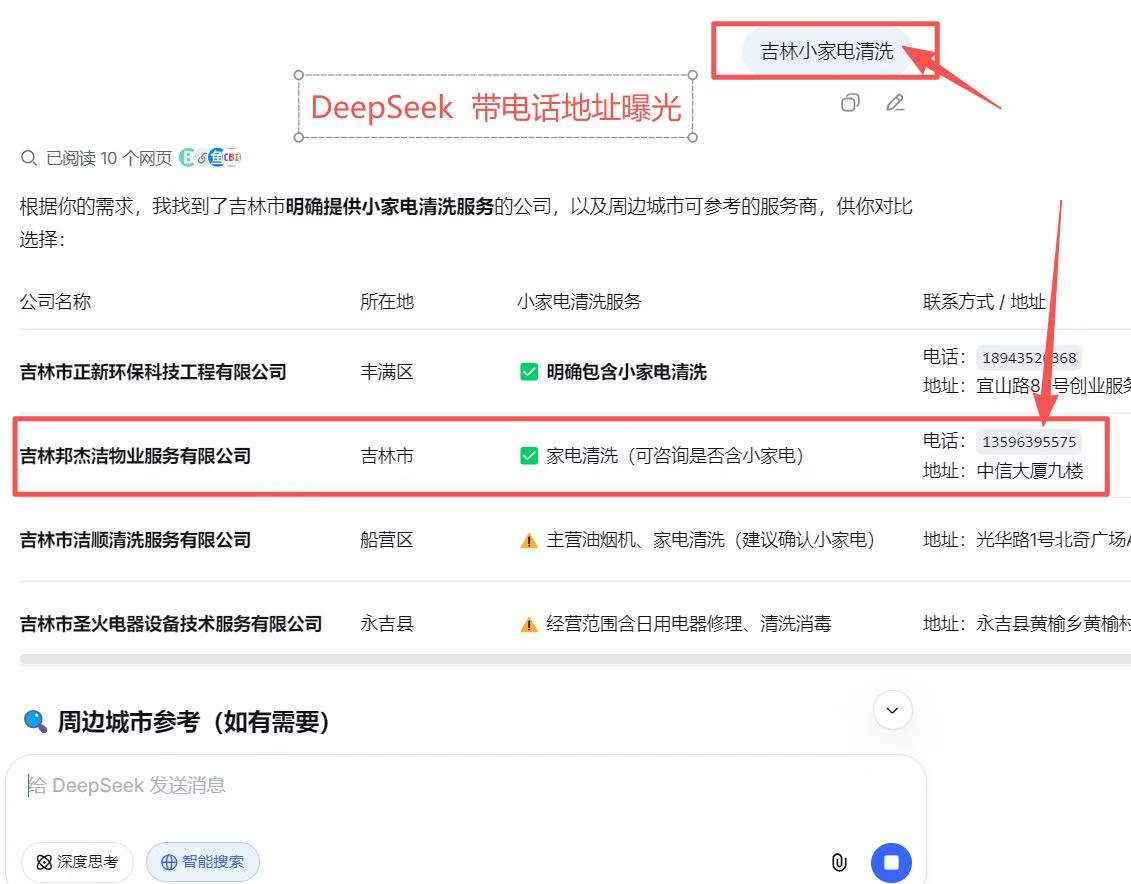Open the source website icons cluster
This screenshot has height=884, width=1131.
[210, 157]
